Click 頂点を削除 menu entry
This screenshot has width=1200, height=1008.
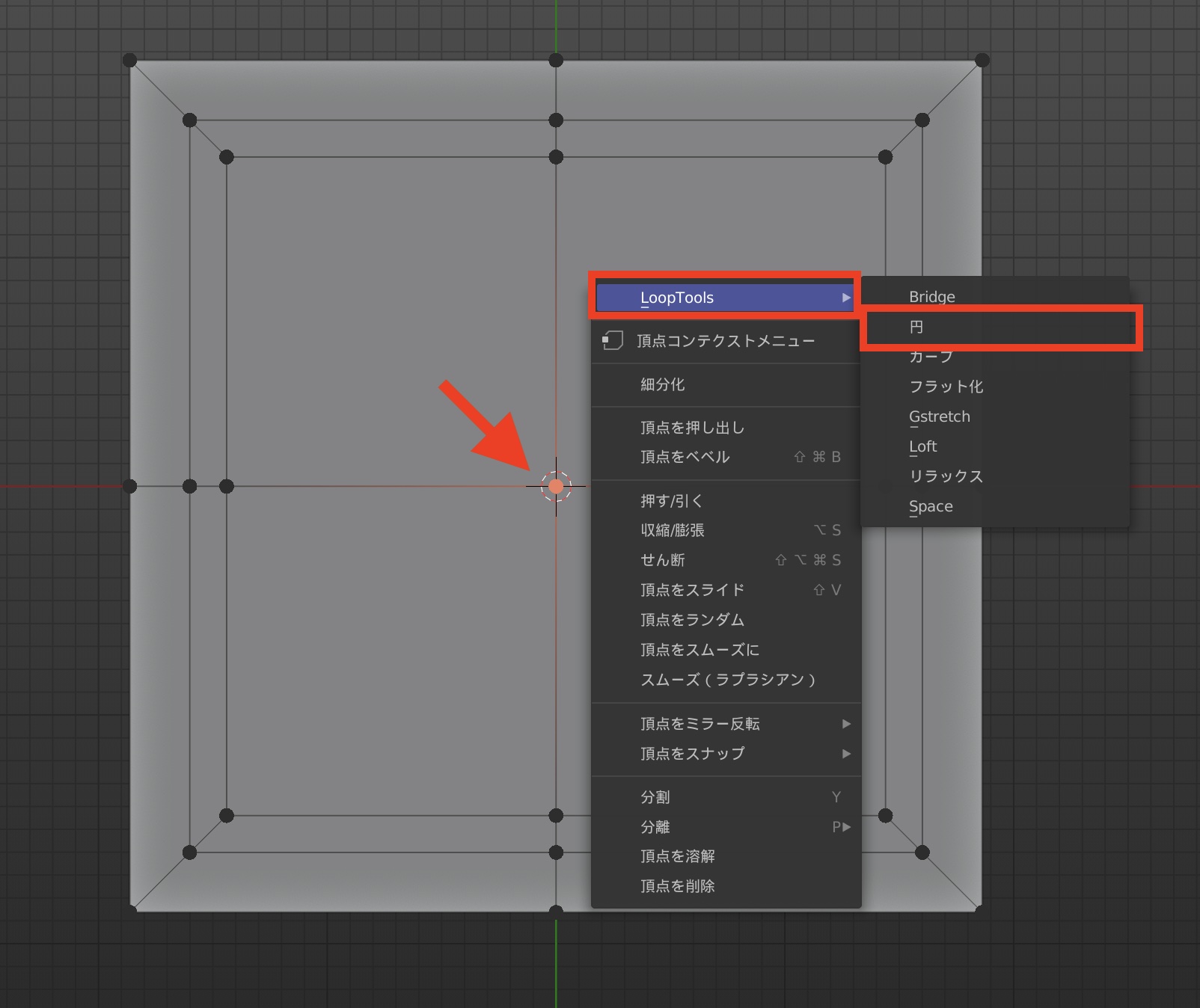(677, 886)
